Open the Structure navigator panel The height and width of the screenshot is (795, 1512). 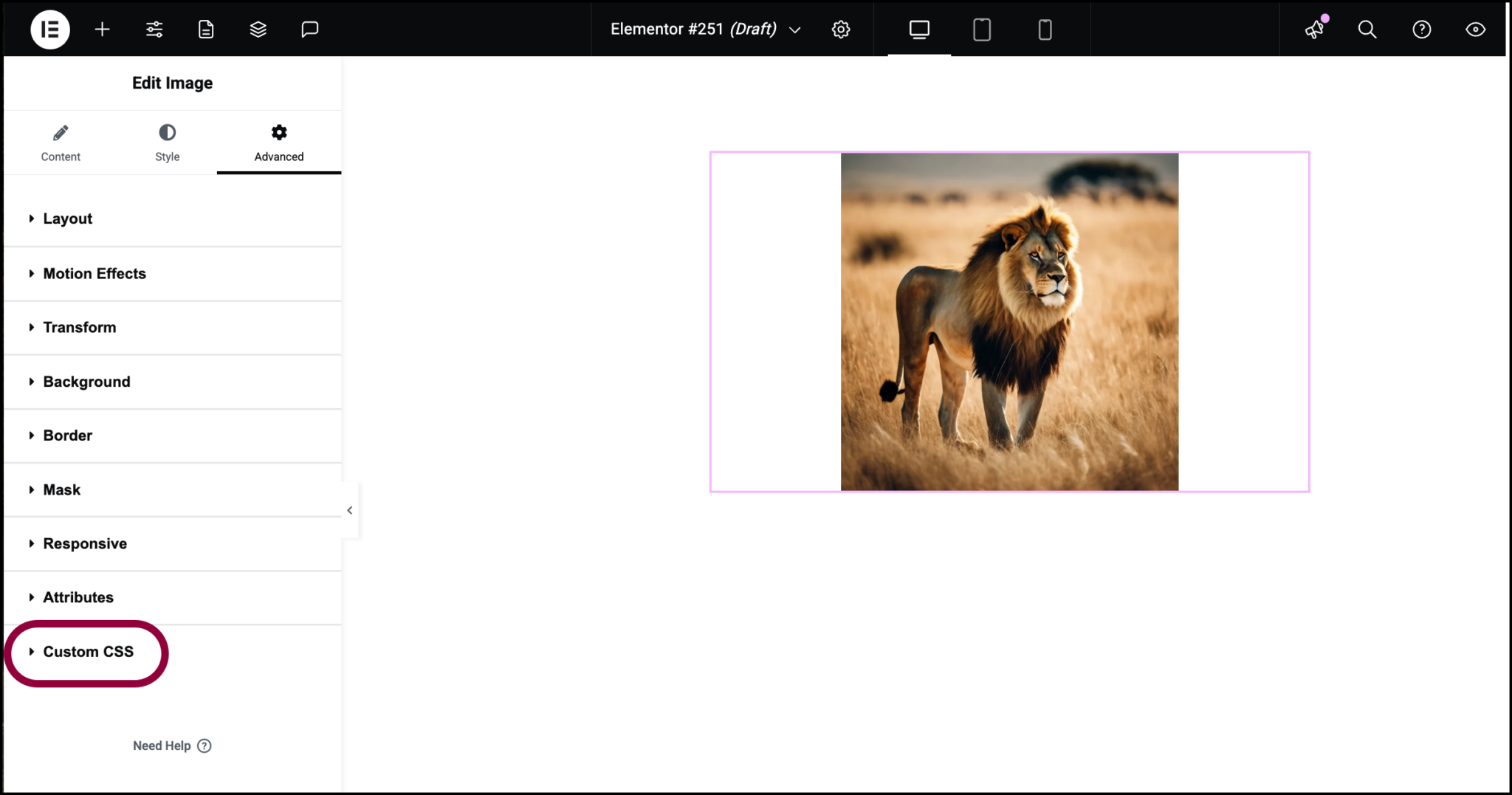click(258, 30)
